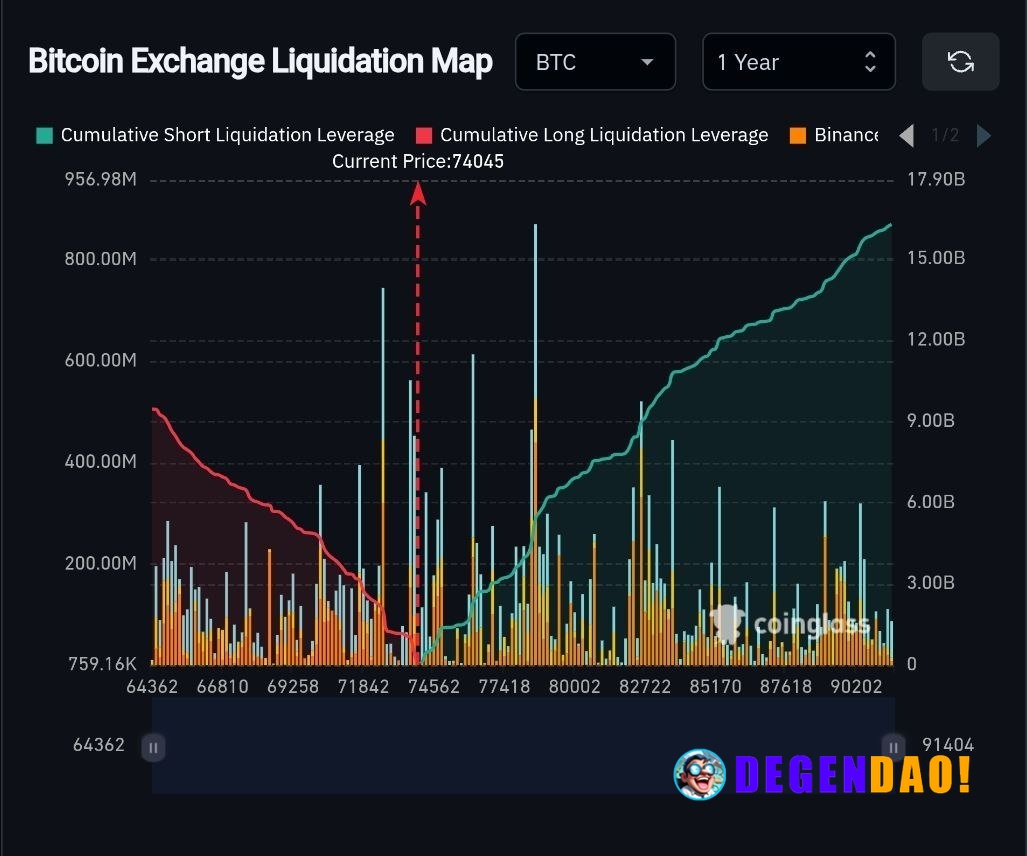The height and width of the screenshot is (856, 1027).
Task: Click the 82722 x-axis label
Action: [645, 686]
